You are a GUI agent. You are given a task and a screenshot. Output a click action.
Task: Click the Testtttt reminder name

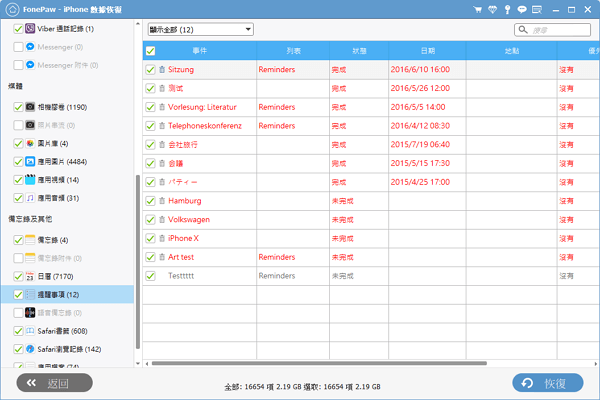[x=181, y=276]
